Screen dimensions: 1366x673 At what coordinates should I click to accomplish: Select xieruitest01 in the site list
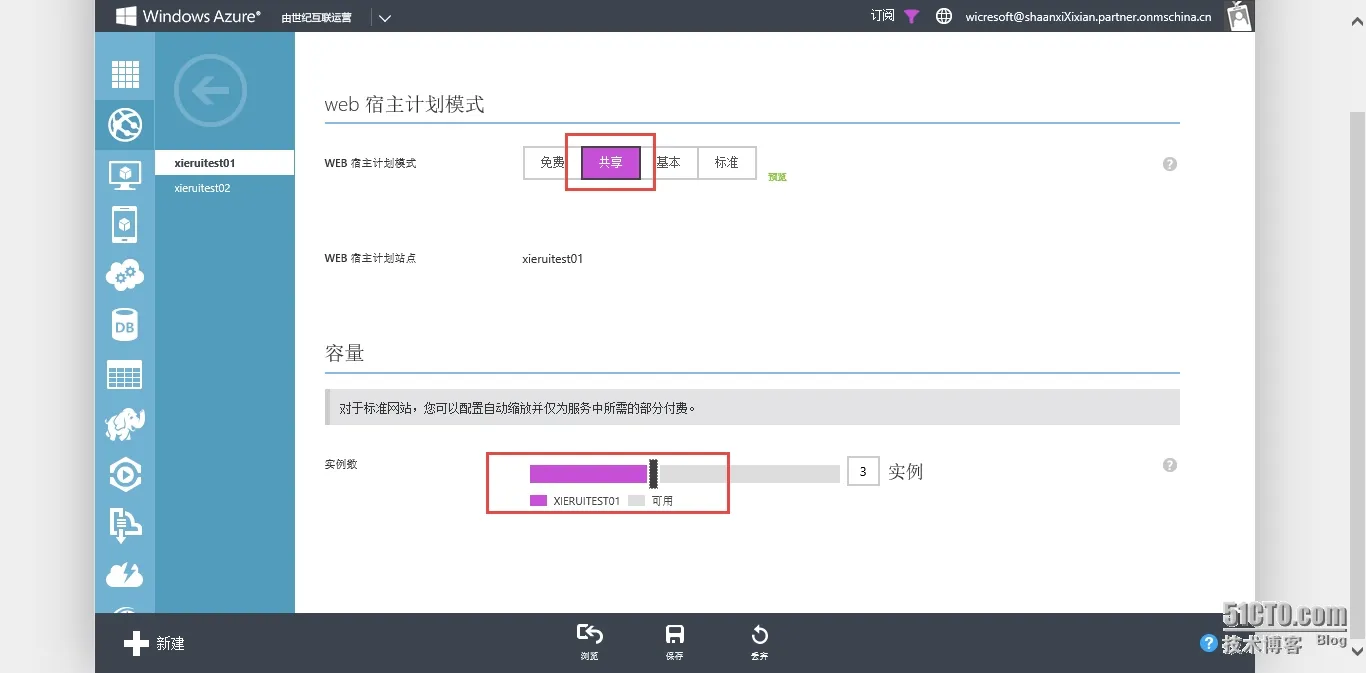tap(225, 162)
